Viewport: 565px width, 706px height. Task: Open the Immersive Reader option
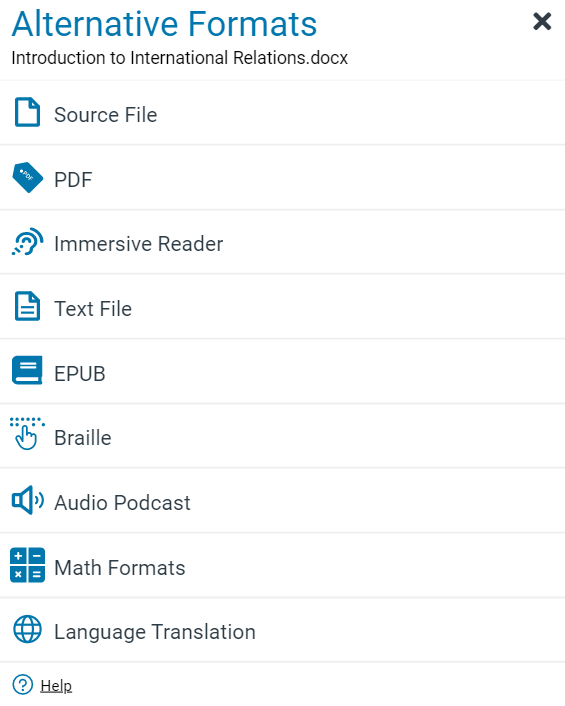(282, 242)
